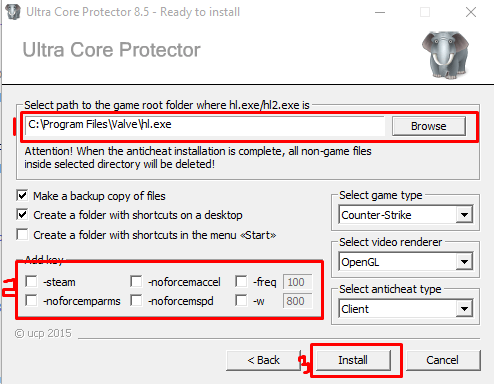494x384 pixels.
Task: Click Browse to choose game folder
Action: point(429,126)
